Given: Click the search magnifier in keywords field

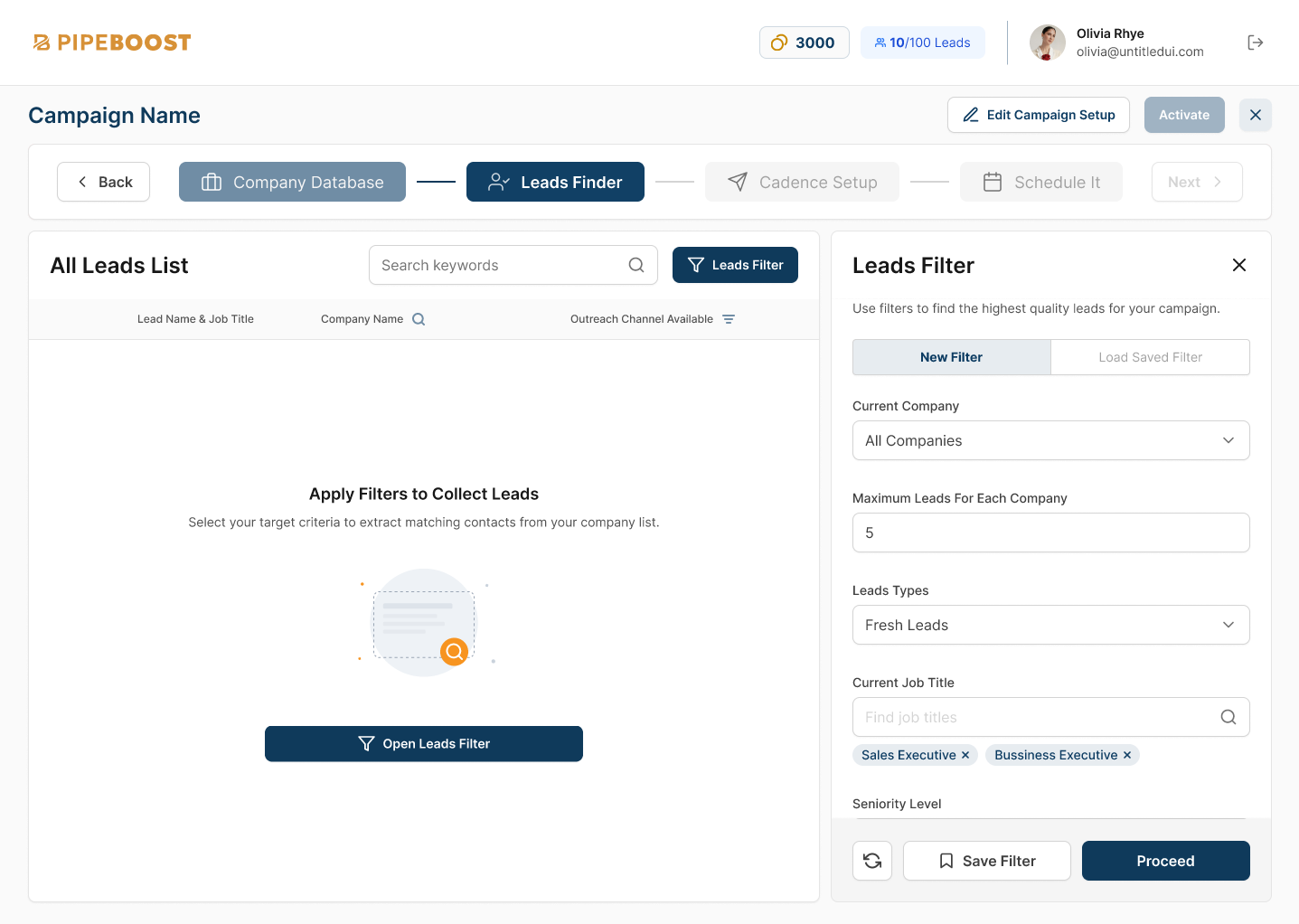Looking at the screenshot, I should pos(636,265).
